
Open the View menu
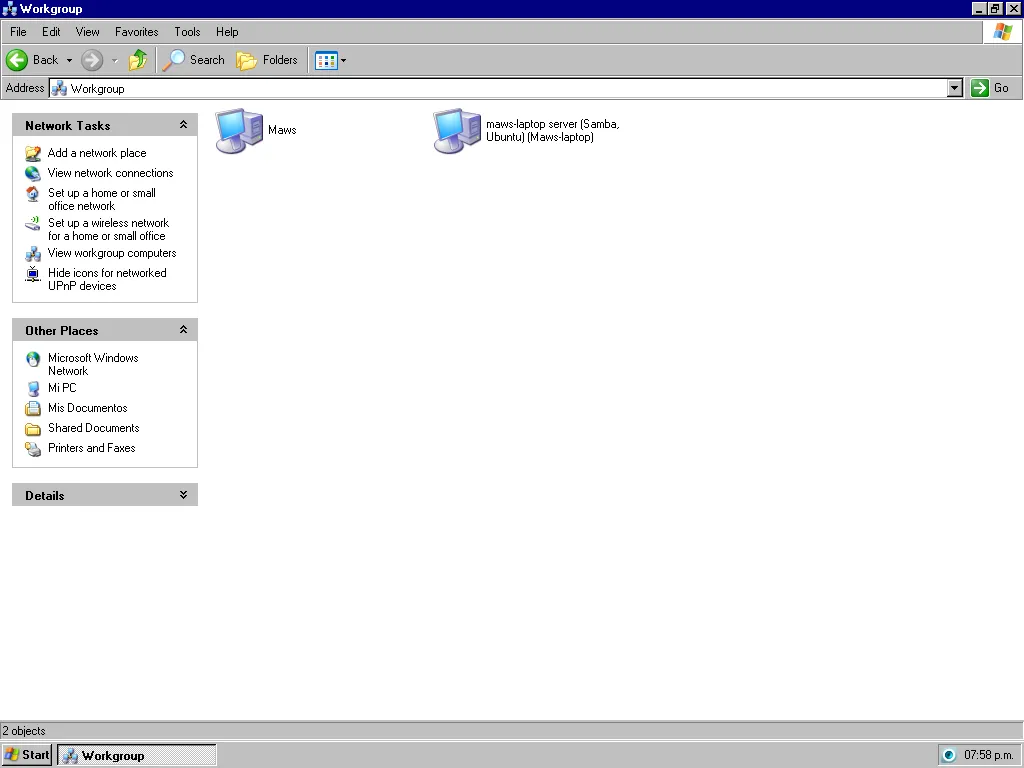tap(88, 32)
